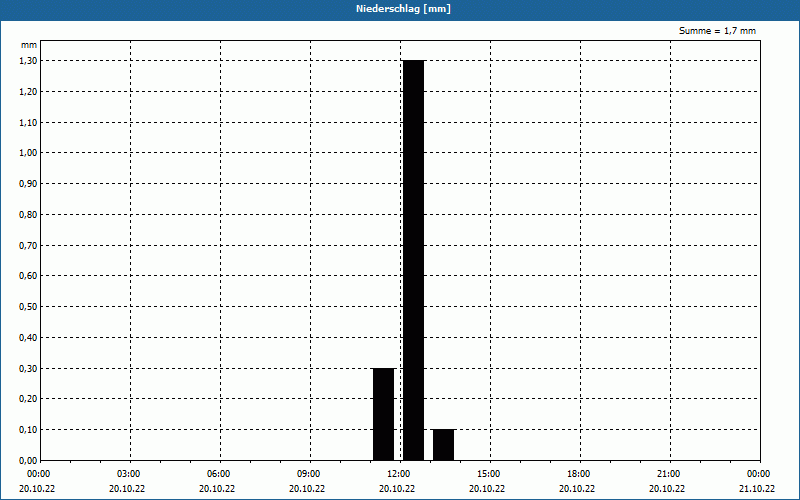Click the 1,10 y-axis label
Image resolution: width=800 pixels, height=500 pixels.
point(28,122)
